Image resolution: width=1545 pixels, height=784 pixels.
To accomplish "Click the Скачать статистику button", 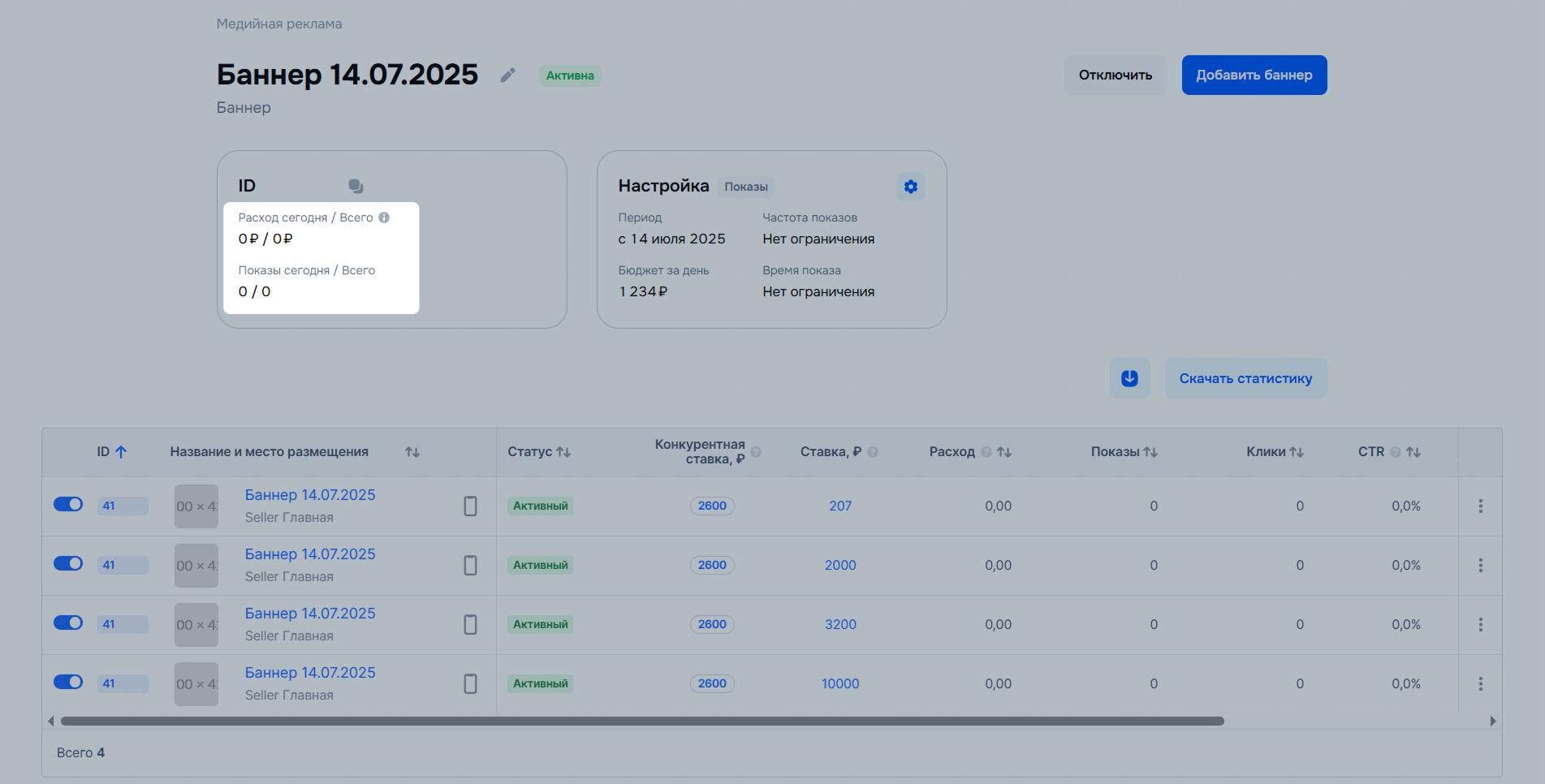I will click(x=1245, y=378).
